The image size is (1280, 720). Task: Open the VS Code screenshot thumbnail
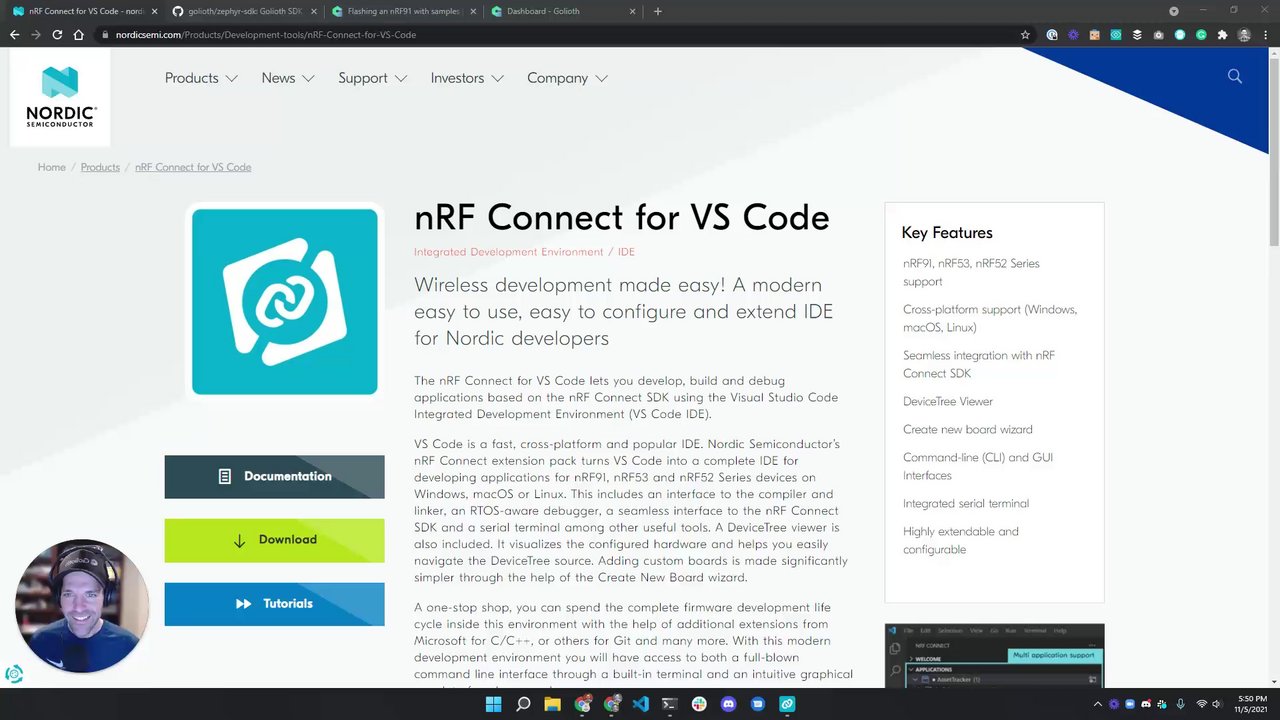pyautogui.click(x=994, y=656)
